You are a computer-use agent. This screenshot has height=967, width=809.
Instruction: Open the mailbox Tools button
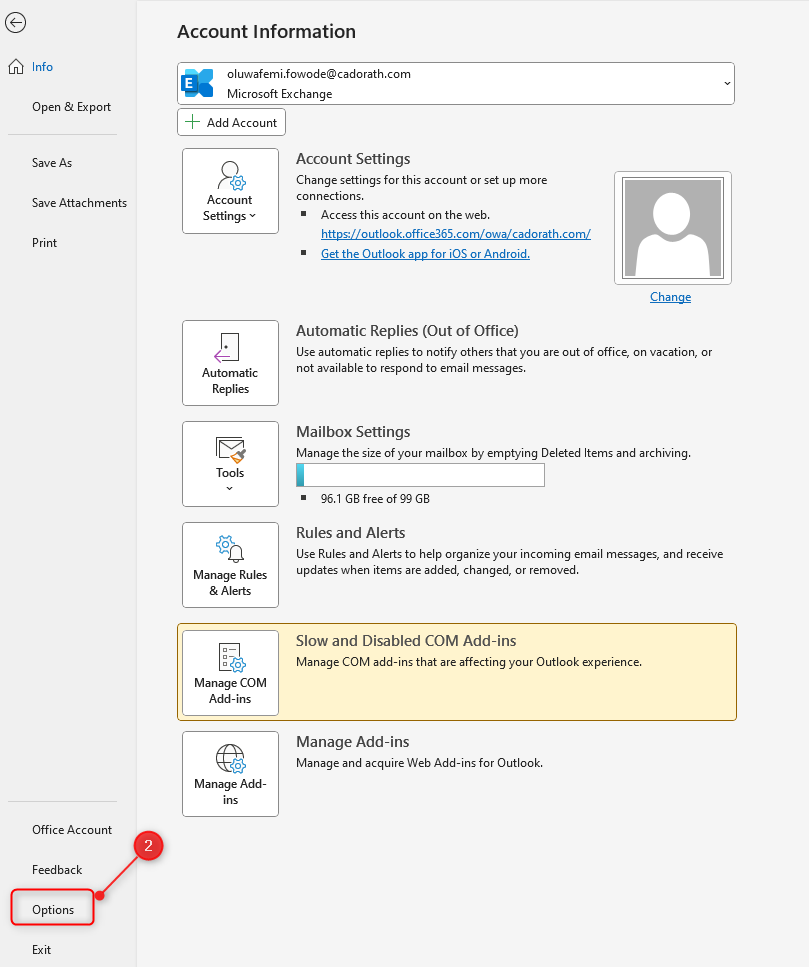[x=230, y=464]
